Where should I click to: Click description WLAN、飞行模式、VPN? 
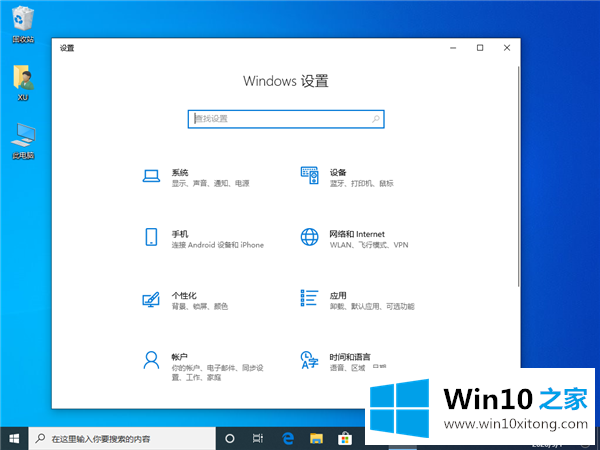pos(369,245)
